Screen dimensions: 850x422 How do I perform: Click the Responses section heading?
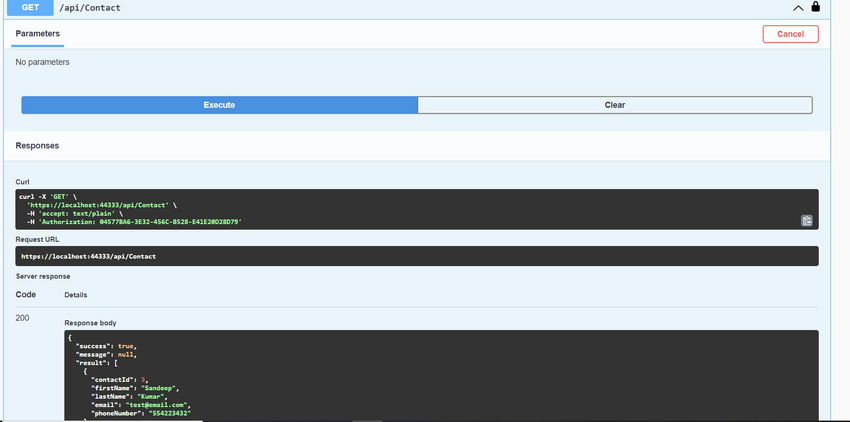37,146
